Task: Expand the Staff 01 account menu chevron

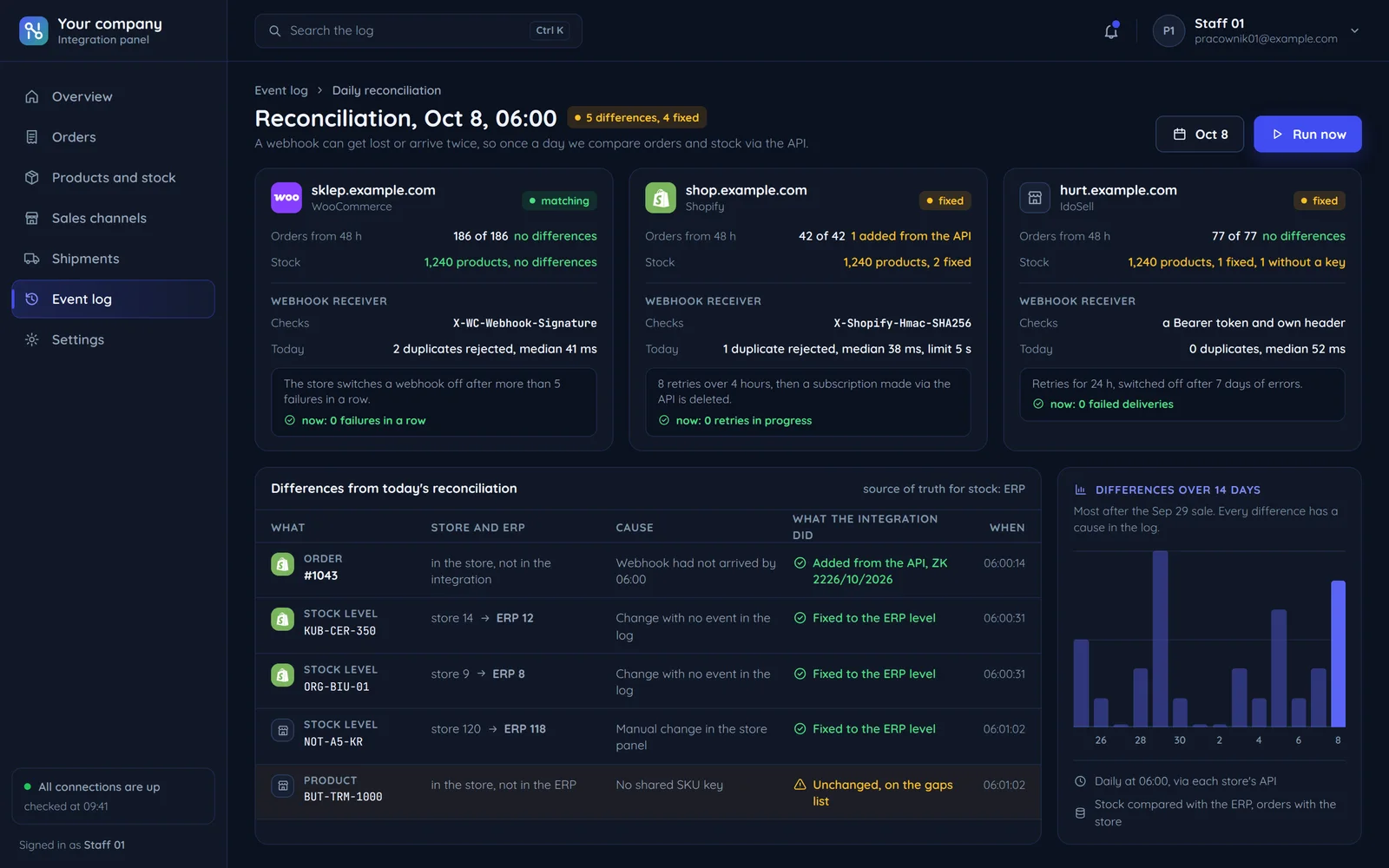Action: pyautogui.click(x=1354, y=31)
